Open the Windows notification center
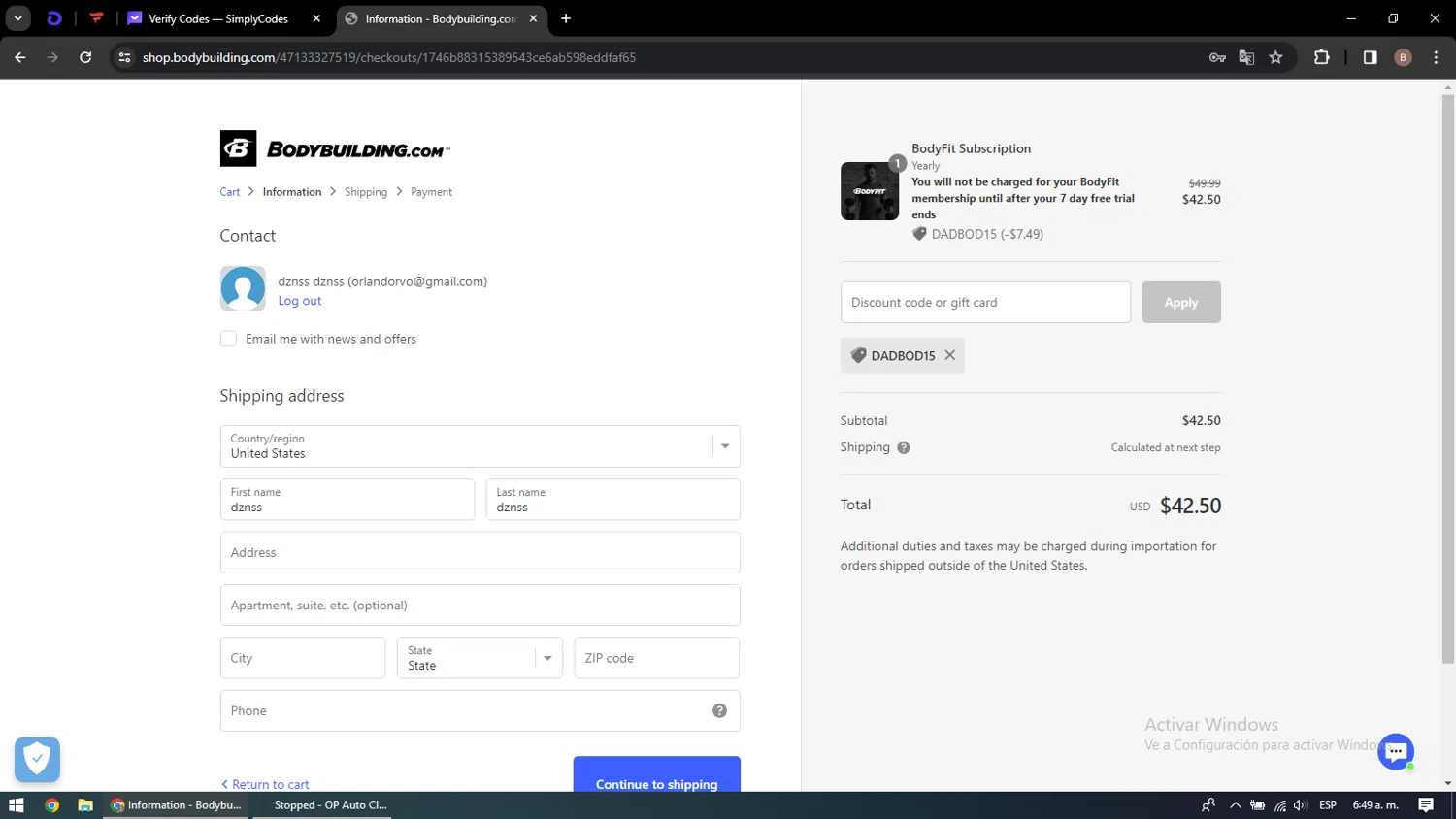The image size is (1456, 819). (1426, 805)
